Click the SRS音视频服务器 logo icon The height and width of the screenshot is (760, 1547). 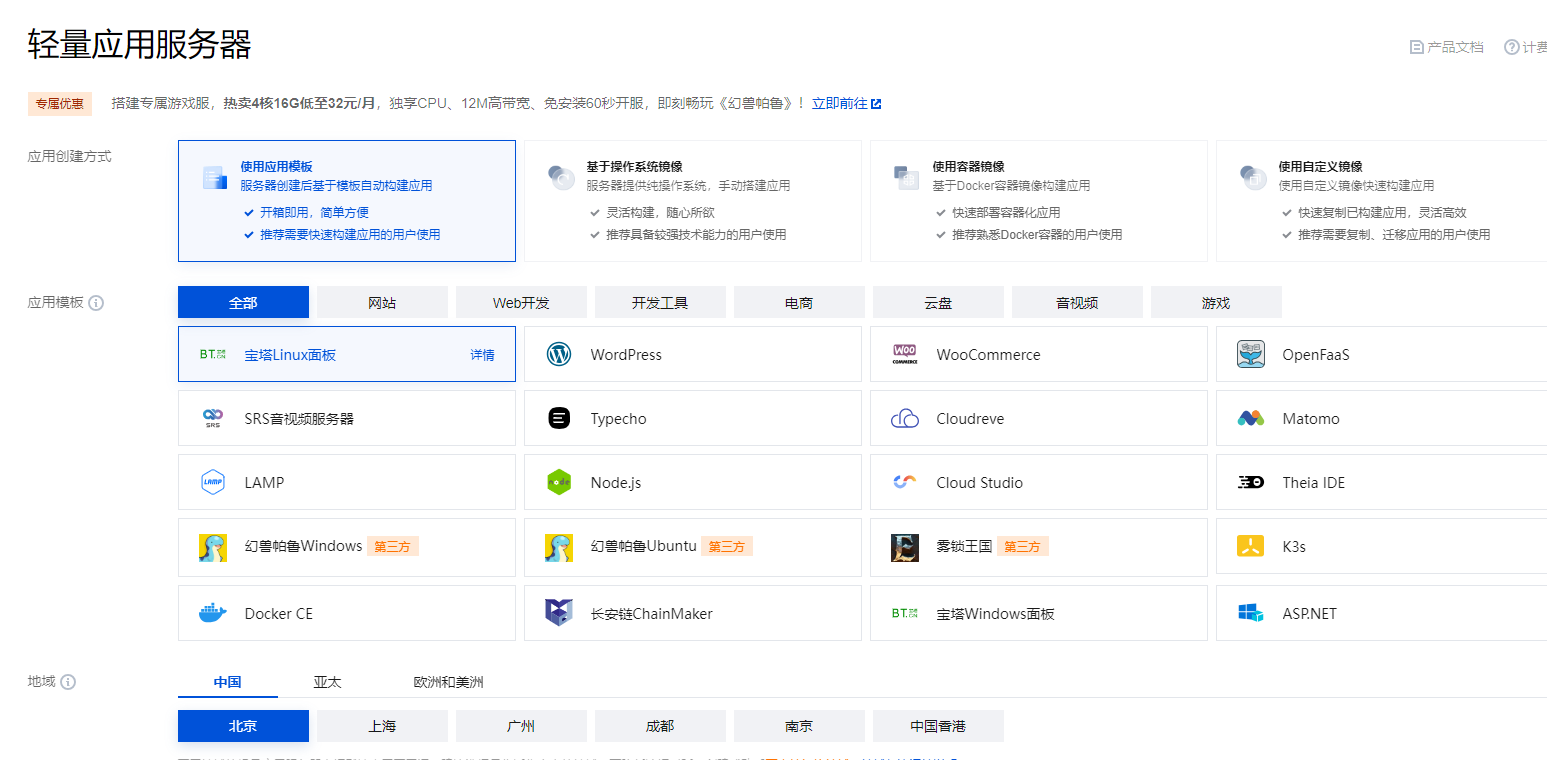(213, 418)
